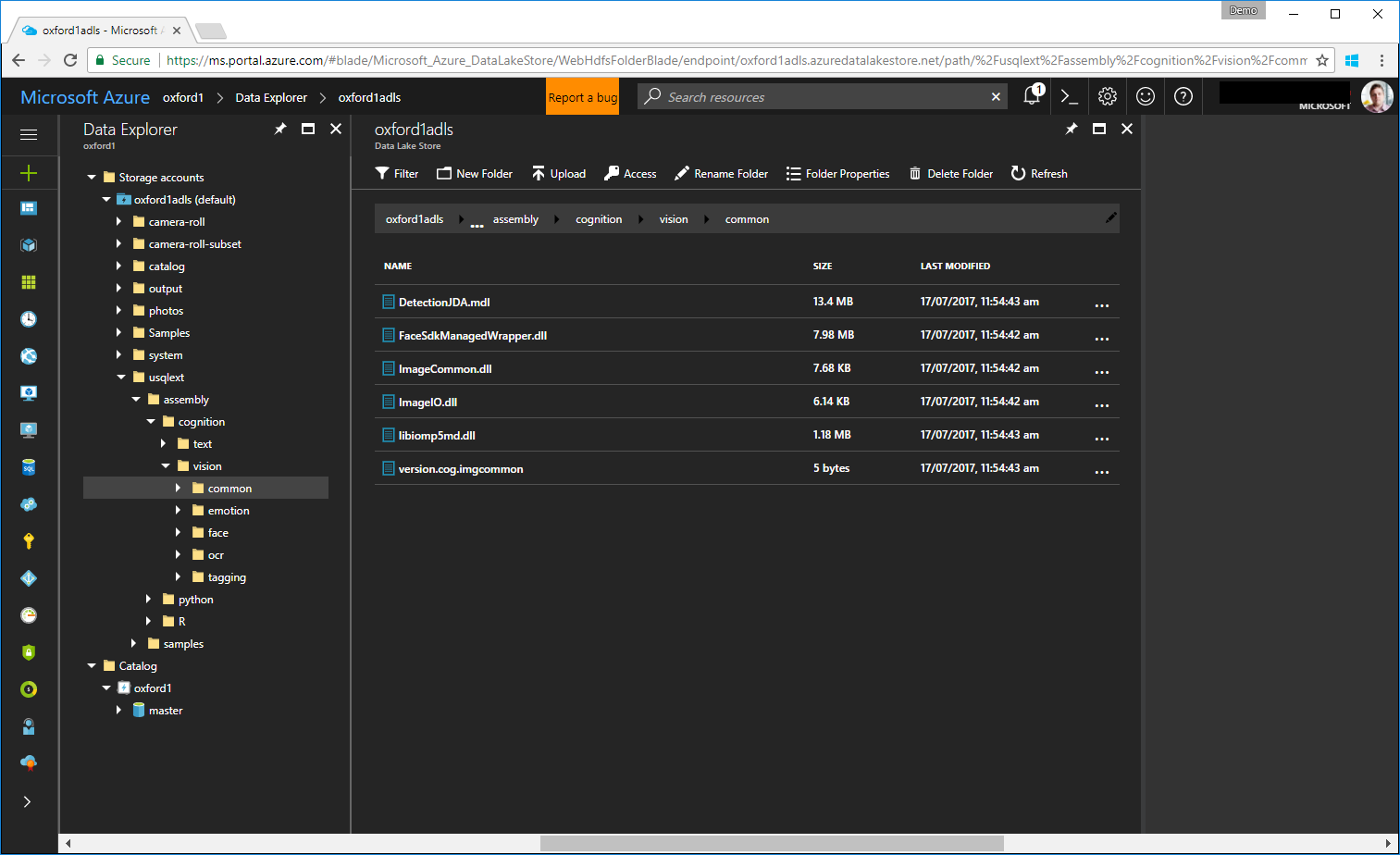
Task: Maximize the oxford1adls blade
Action: click(x=1099, y=129)
